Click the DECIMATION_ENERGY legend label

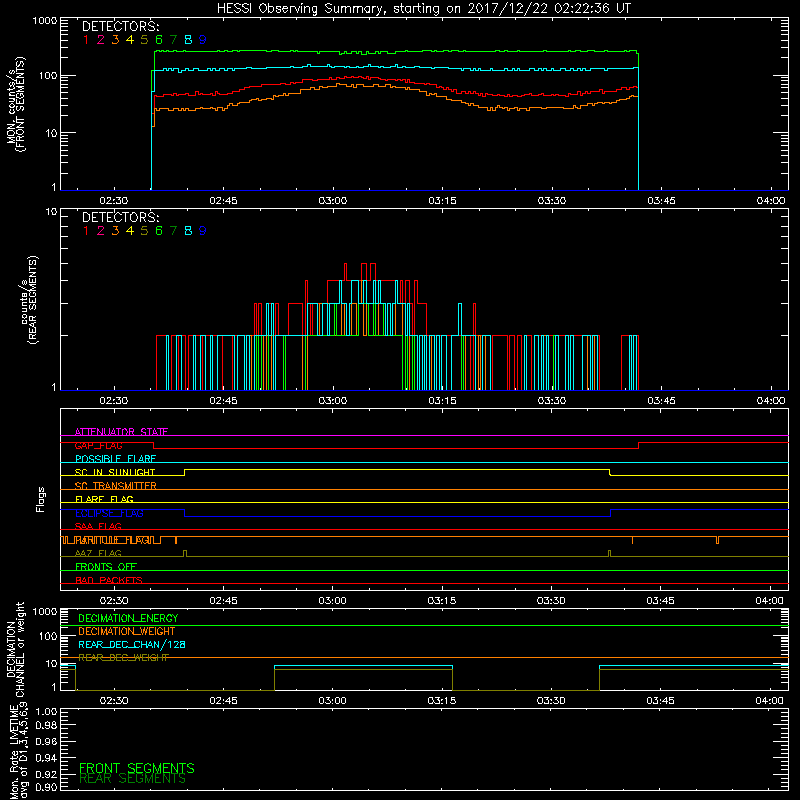pos(128,618)
